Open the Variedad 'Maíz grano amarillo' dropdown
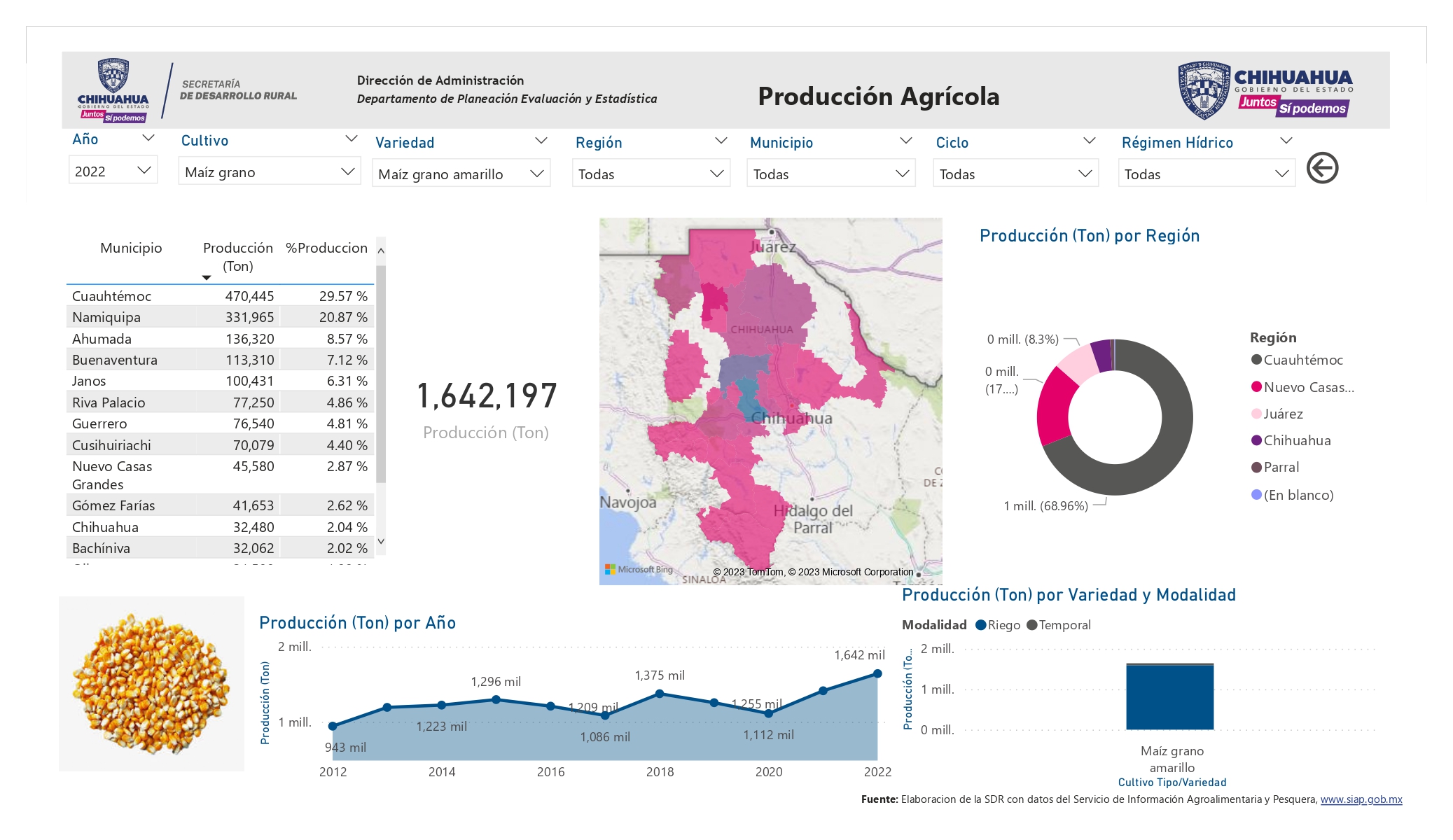 [461, 174]
